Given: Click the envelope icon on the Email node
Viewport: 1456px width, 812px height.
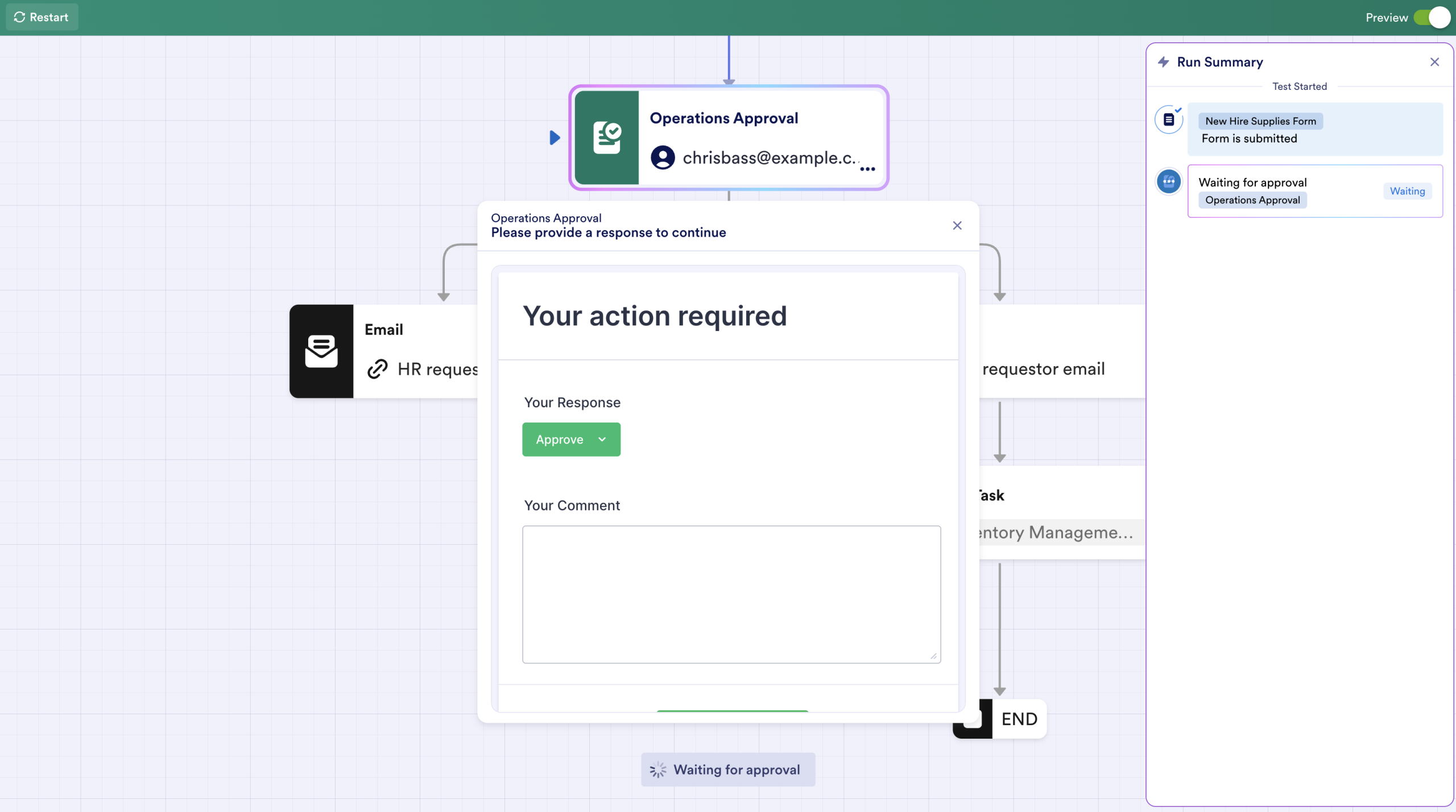Looking at the screenshot, I should [x=321, y=351].
